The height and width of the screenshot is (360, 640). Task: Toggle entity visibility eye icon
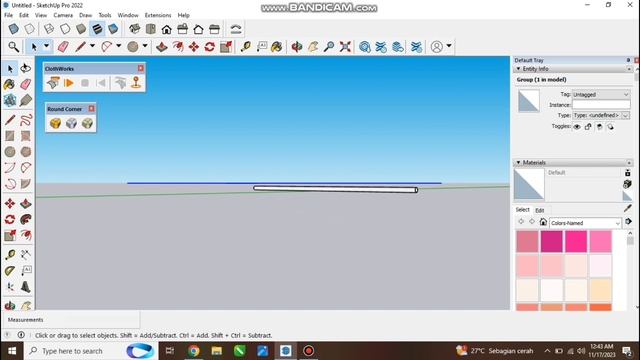577,127
